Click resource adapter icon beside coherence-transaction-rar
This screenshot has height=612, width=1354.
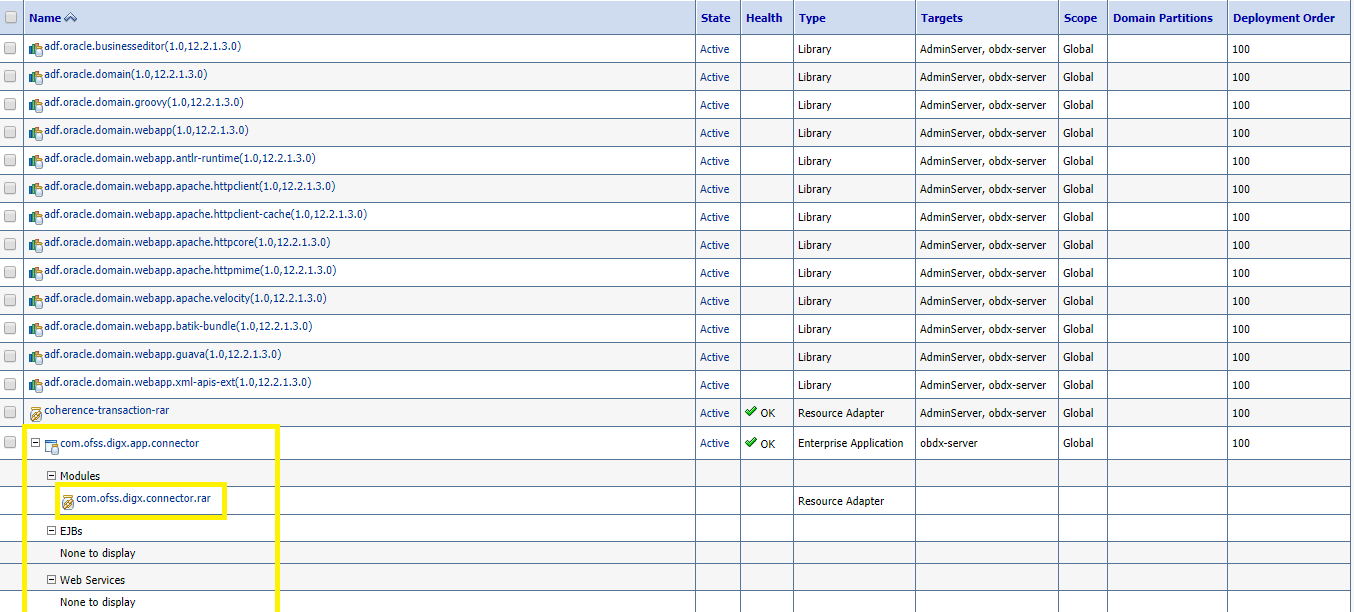coord(36,414)
